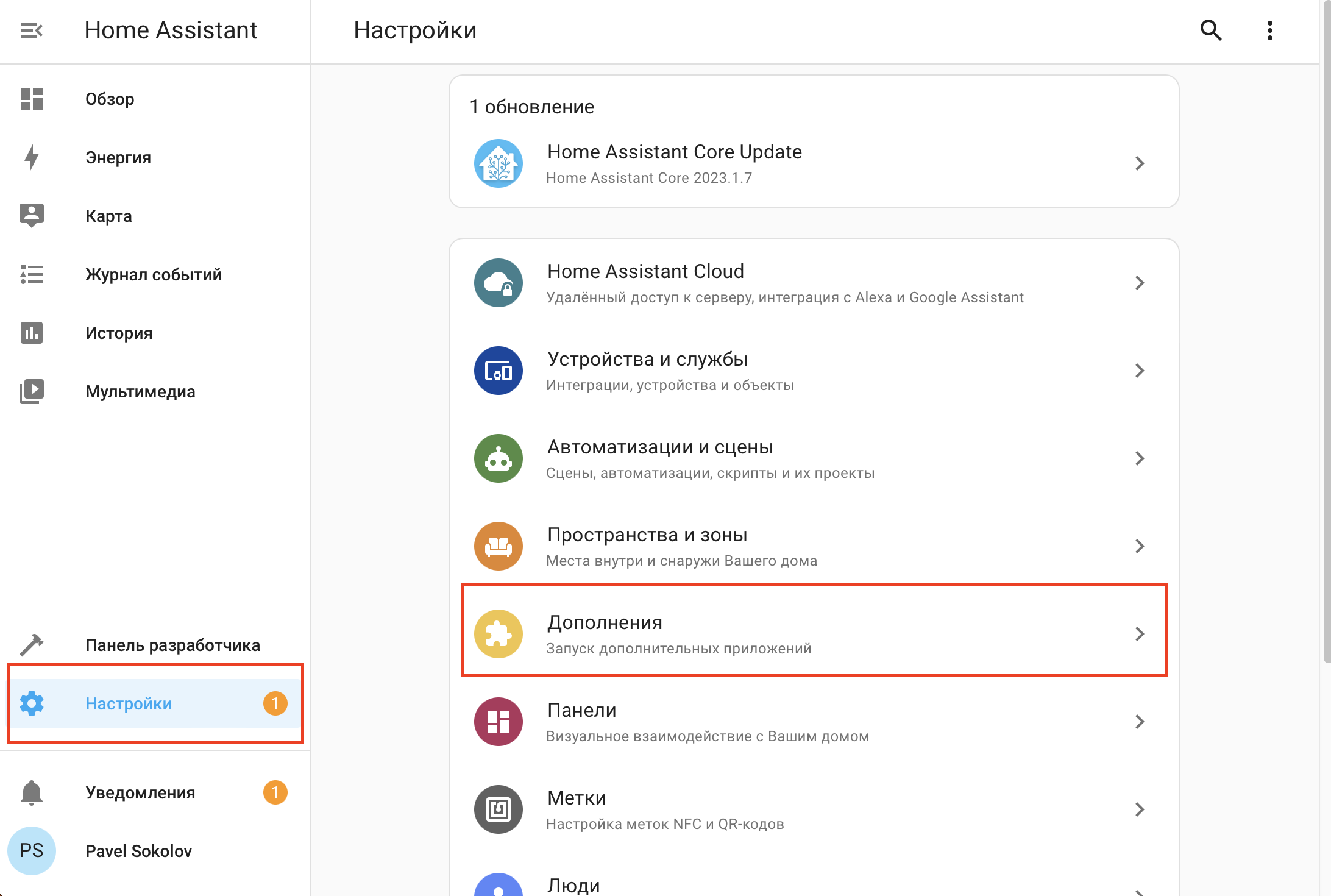Click the search magnifier icon

click(1210, 30)
